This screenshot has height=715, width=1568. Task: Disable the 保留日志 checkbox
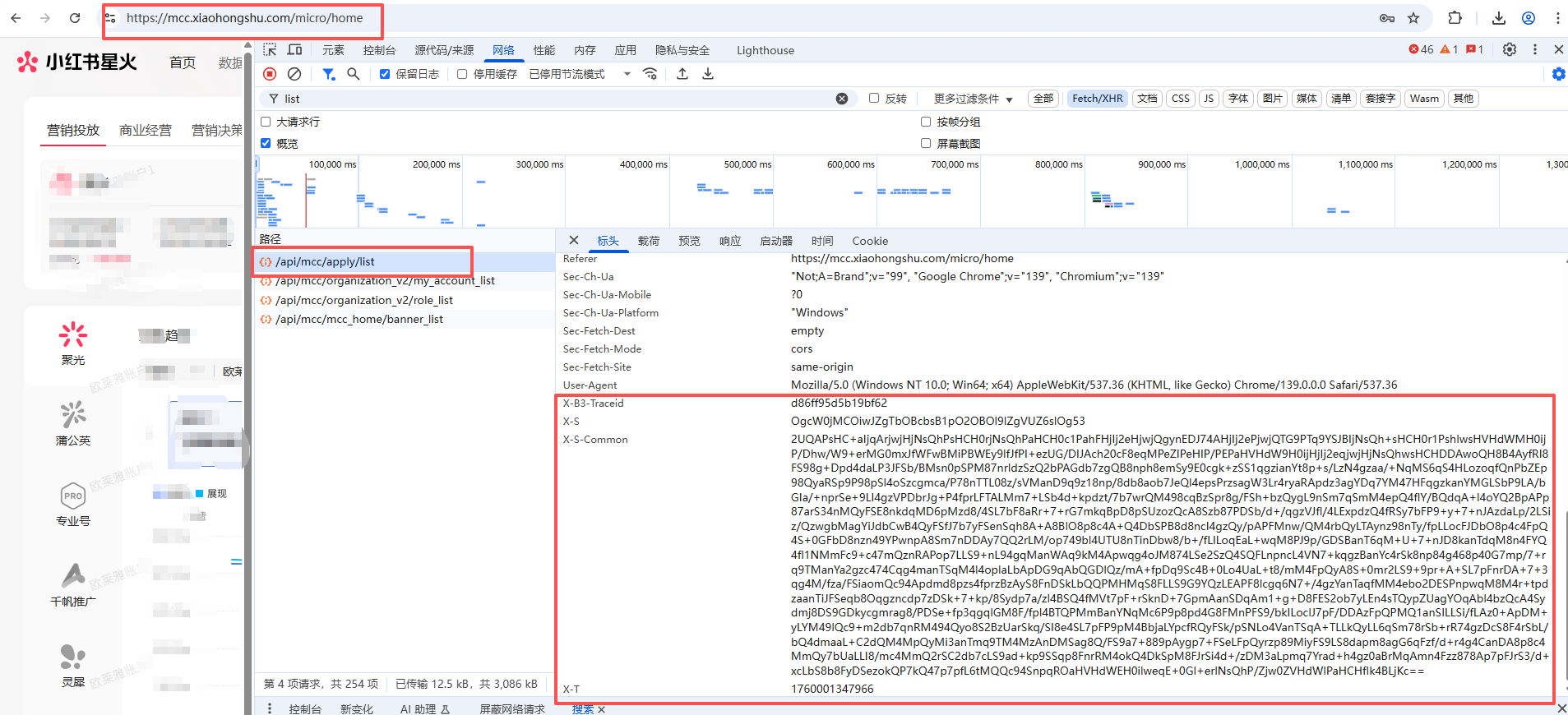pyautogui.click(x=385, y=74)
